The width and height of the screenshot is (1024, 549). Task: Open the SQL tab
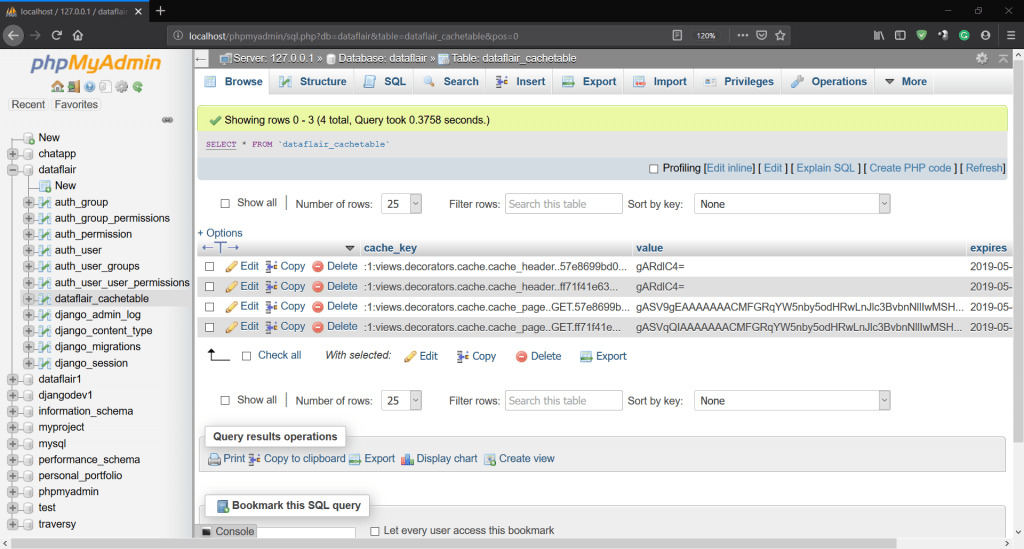click(385, 82)
